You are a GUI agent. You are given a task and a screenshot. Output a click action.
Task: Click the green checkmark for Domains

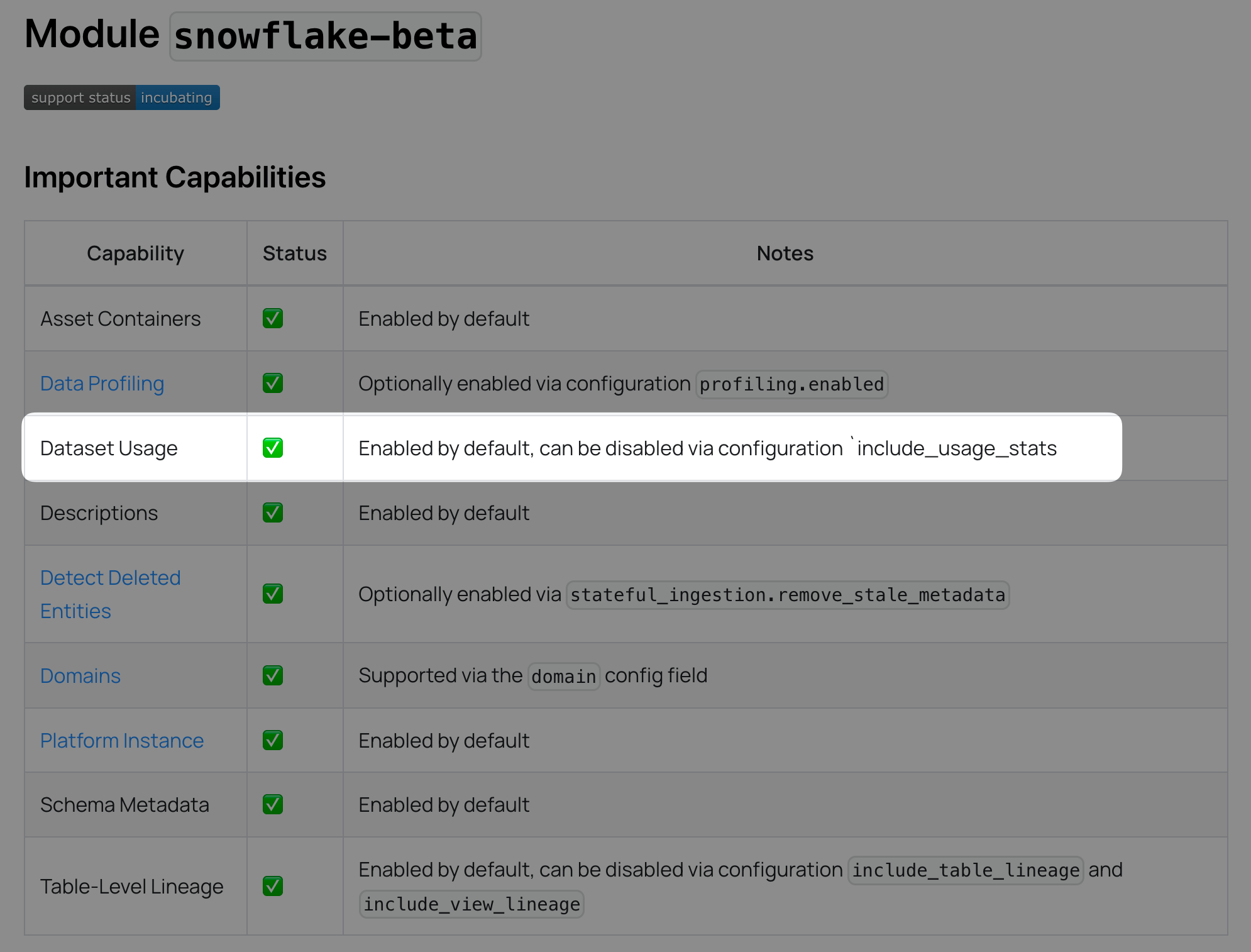pyautogui.click(x=272, y=675)
